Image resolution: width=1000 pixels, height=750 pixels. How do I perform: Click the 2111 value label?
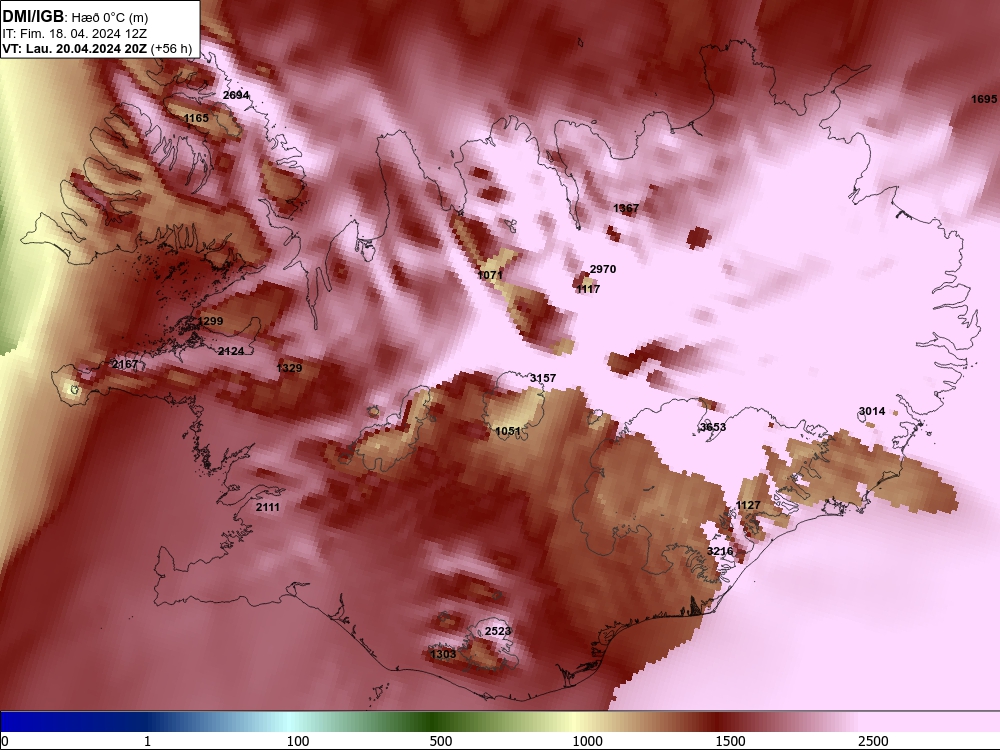point(268,507)
